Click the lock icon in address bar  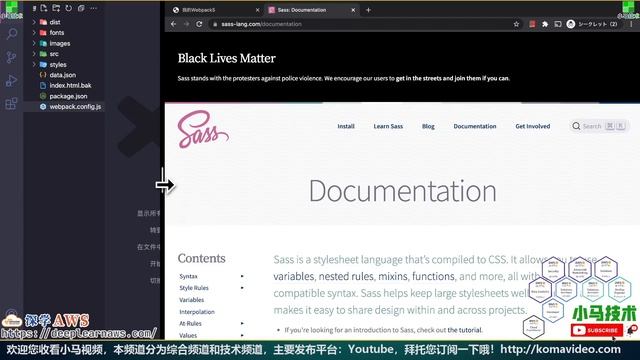pos(216,24)
